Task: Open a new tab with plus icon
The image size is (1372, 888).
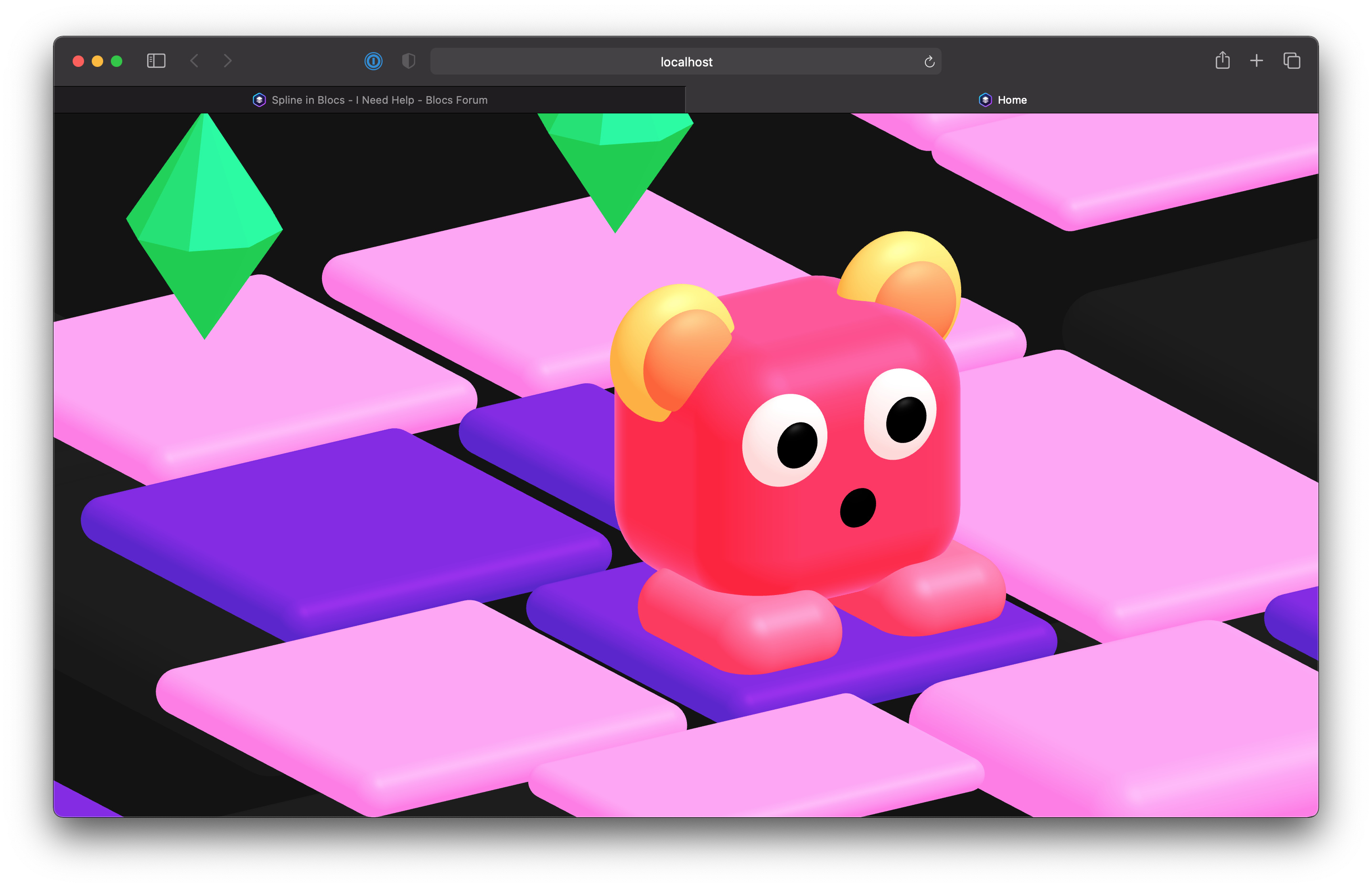Action: click(x=1256, y=61)
